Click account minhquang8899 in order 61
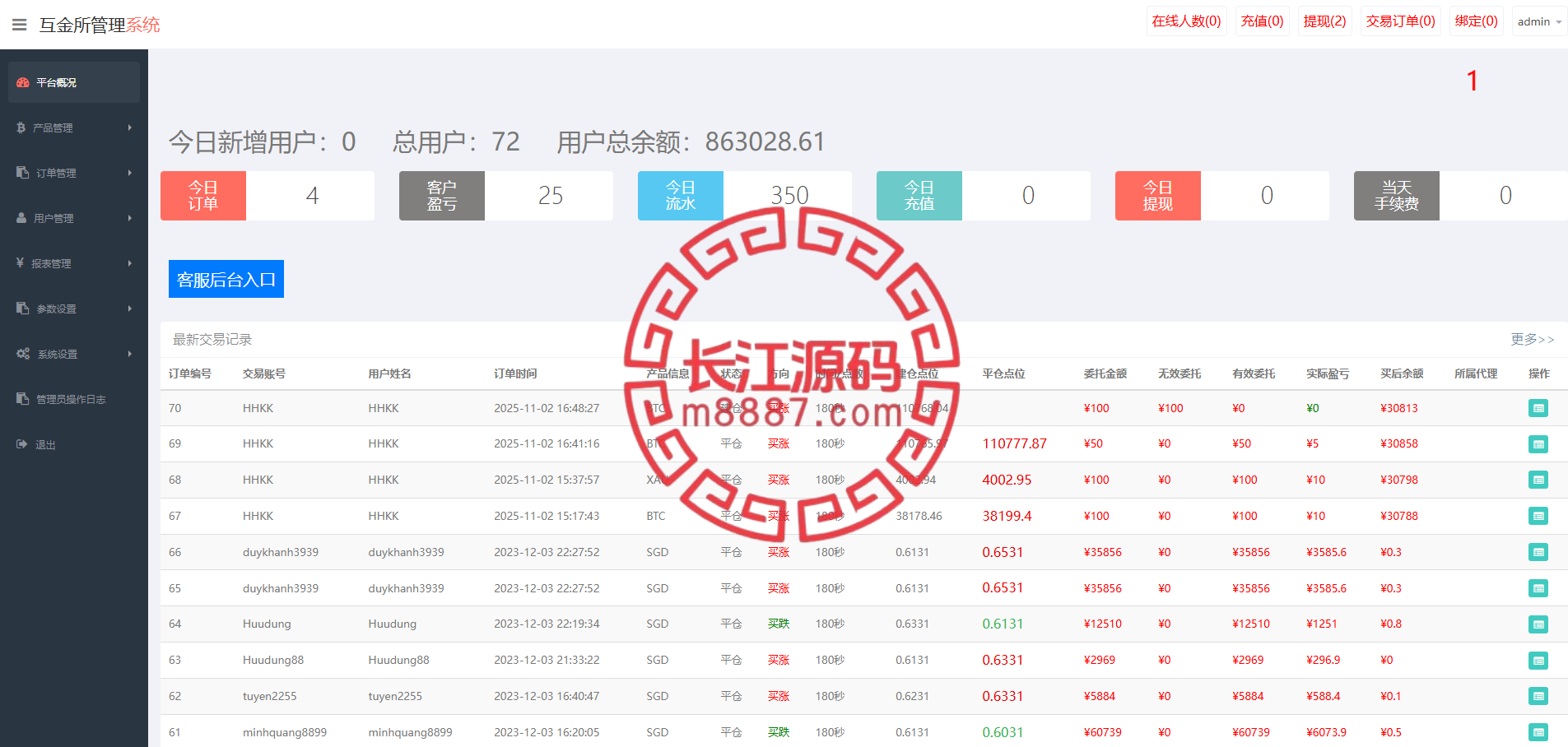 coord(285,732)
